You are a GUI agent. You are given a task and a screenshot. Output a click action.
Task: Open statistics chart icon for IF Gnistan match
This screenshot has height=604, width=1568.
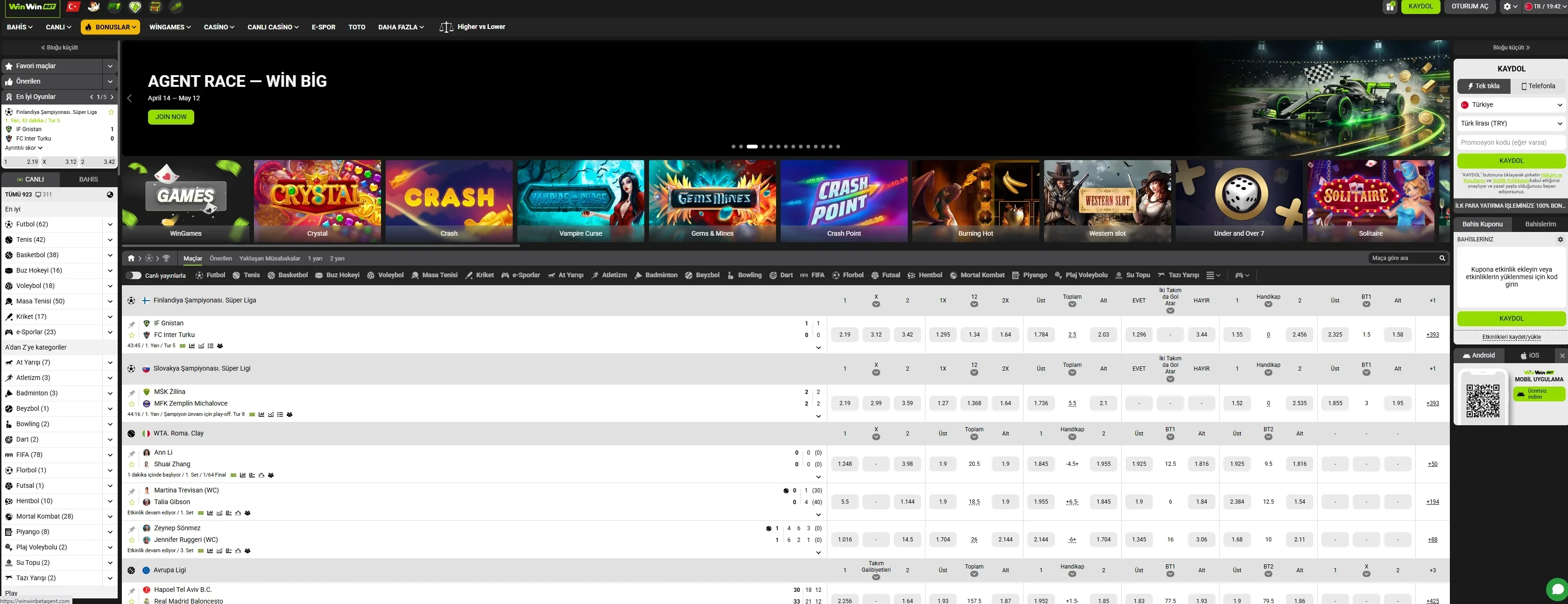tap(192, 346)
